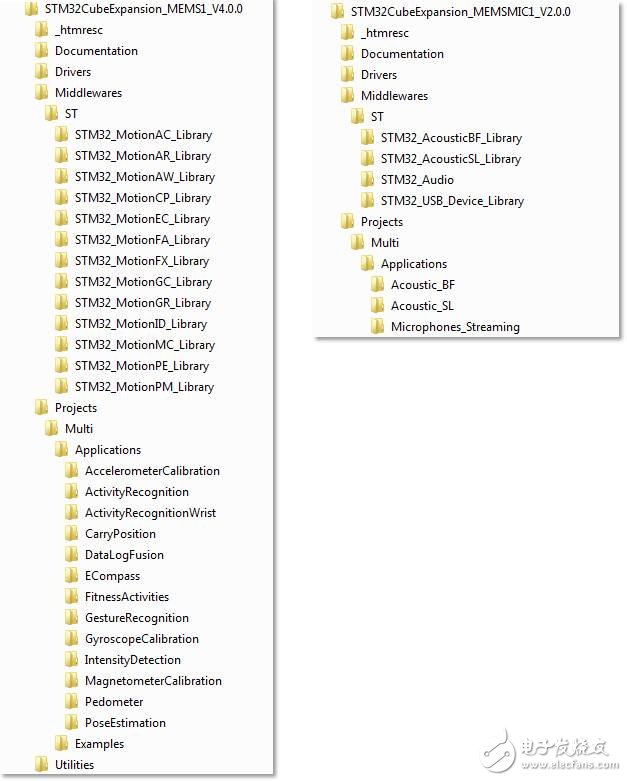Click folder icon beside STM32_USB_Device_Library
This screenshot has width=627, height=781.
point(367,201)
